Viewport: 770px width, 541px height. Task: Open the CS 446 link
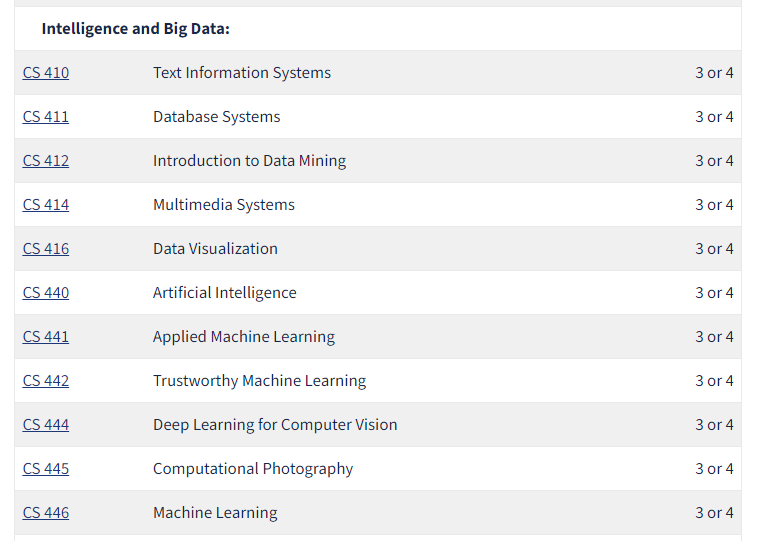pos(46,513)
